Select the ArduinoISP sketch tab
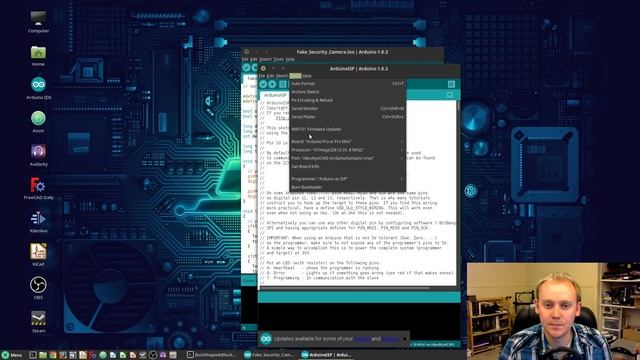The image size is (640, 360). coord(275,95)
